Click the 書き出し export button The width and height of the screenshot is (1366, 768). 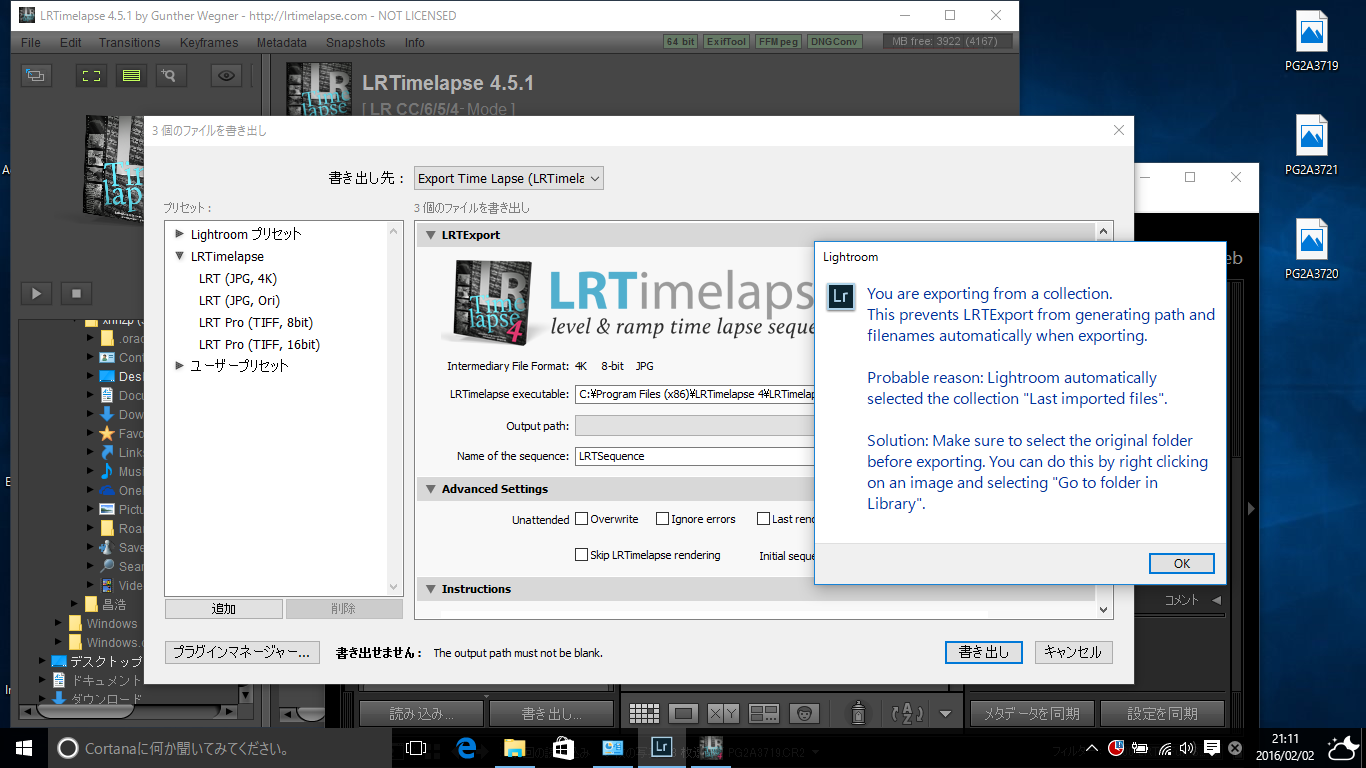point(984,652)
